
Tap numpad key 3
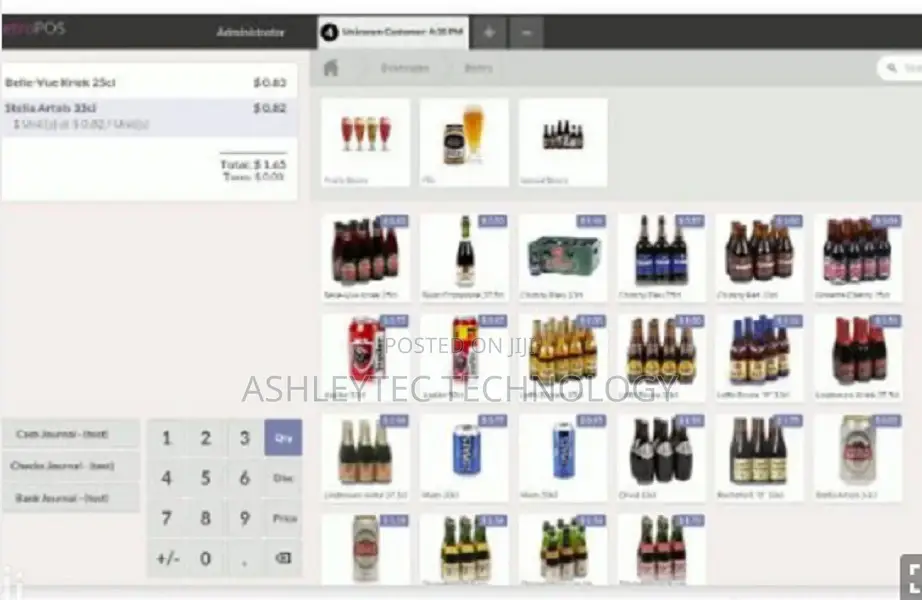point(244,438)
